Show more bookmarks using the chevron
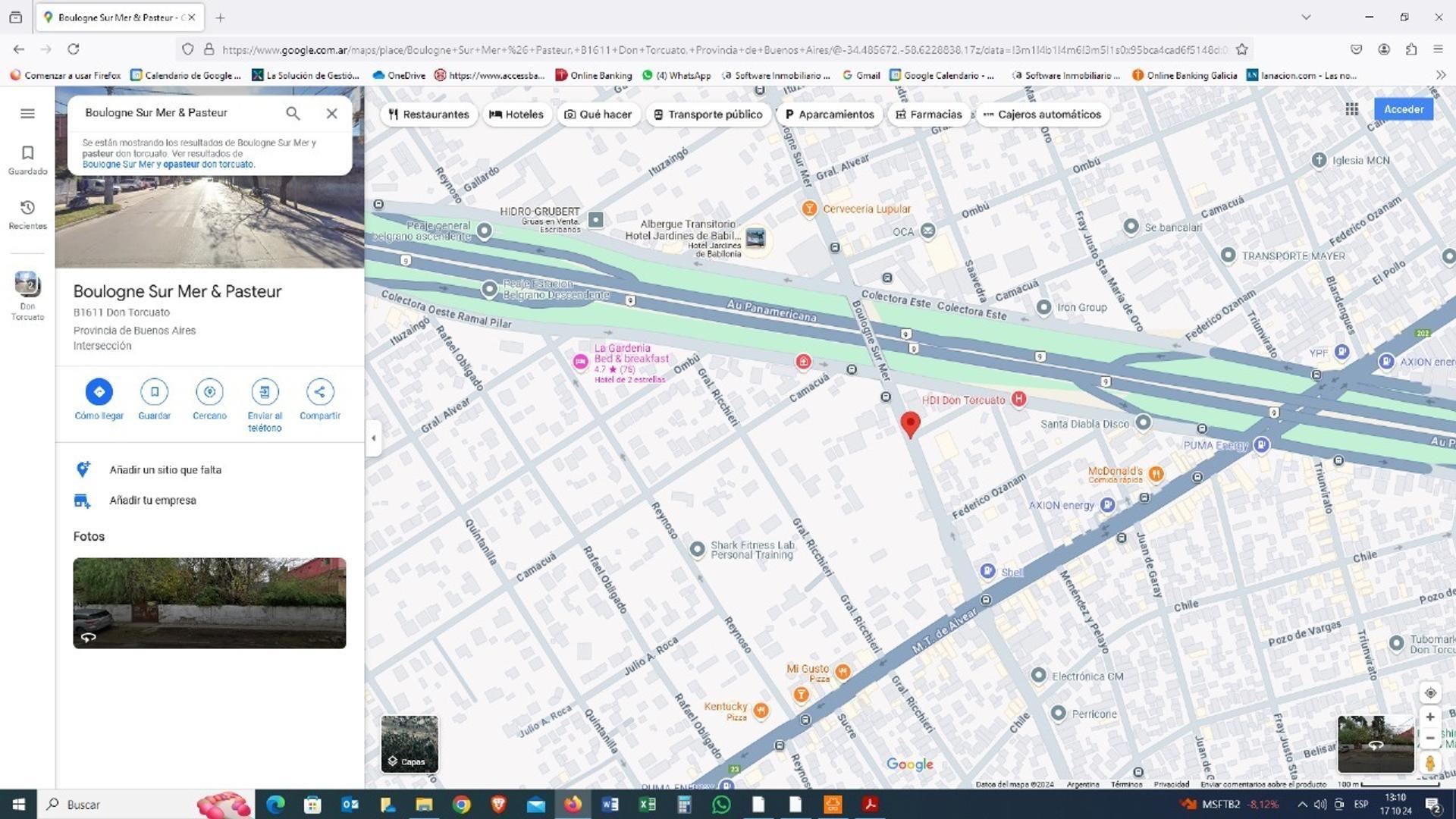 coord(1441,75)
